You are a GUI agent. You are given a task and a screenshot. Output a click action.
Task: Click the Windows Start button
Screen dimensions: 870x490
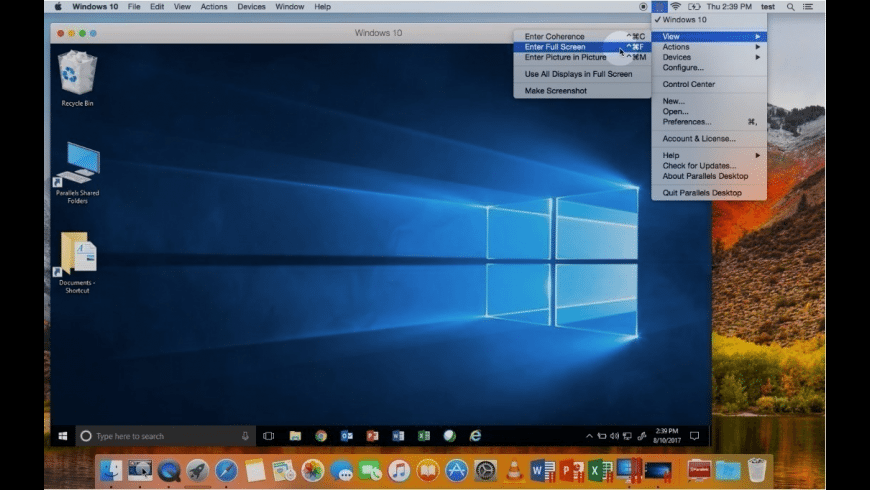point(62,436)
